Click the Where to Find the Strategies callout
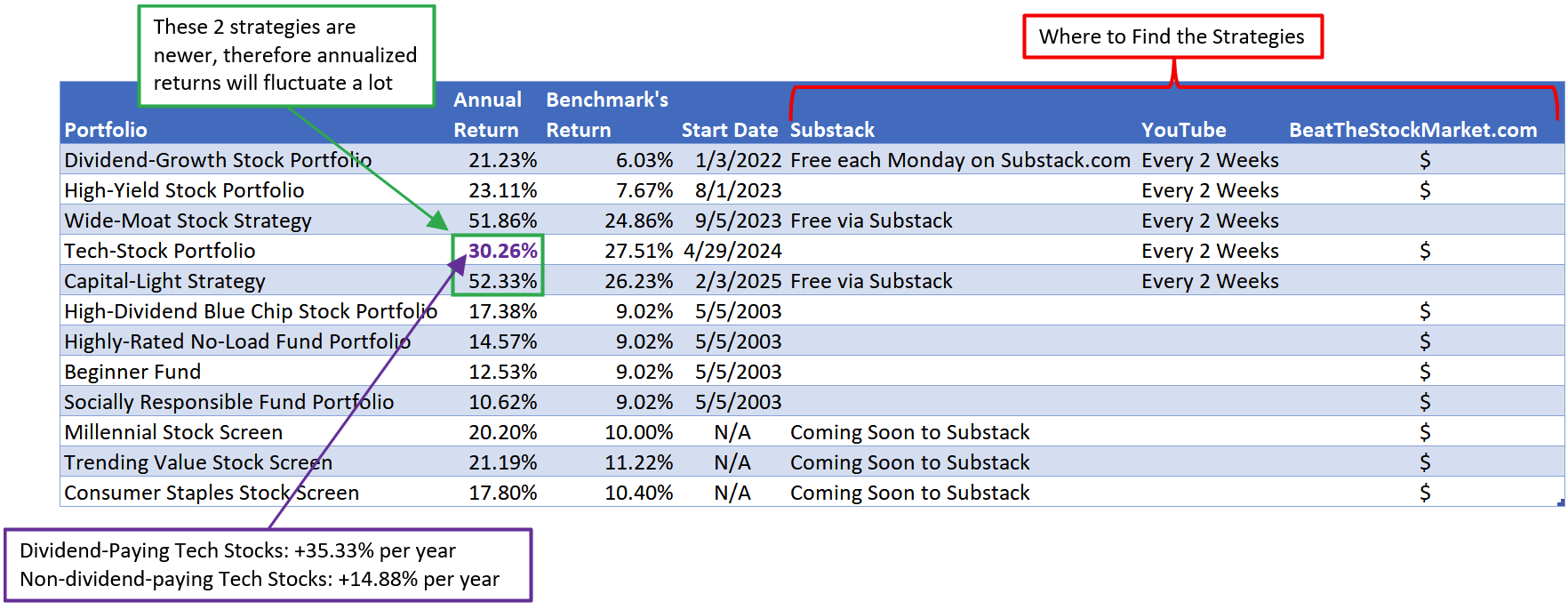This screenshot has height=610, width=1568. 1172,36
